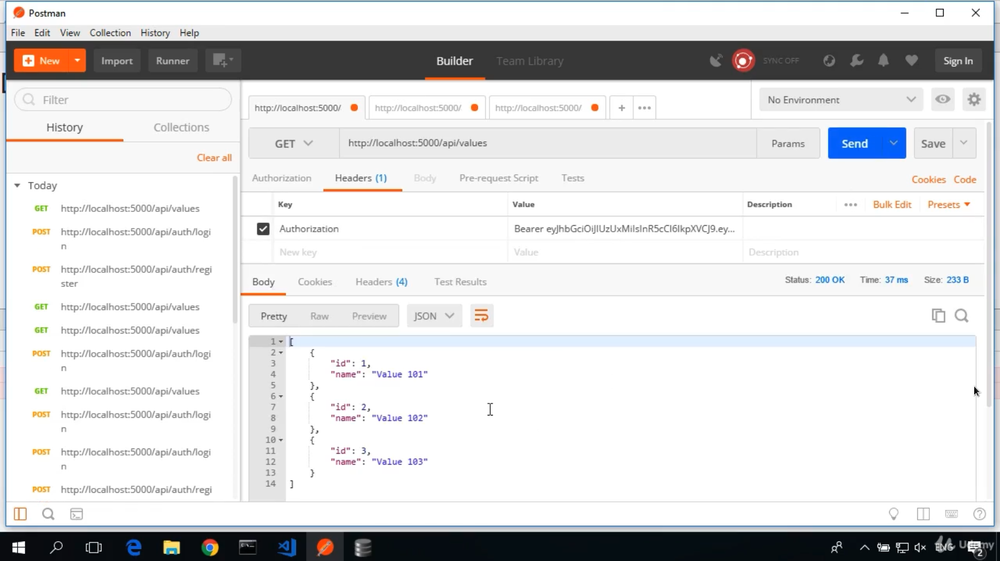The image size is (1000, 561).
Task: Click the Sign In button
Action: tap(958, 61)
